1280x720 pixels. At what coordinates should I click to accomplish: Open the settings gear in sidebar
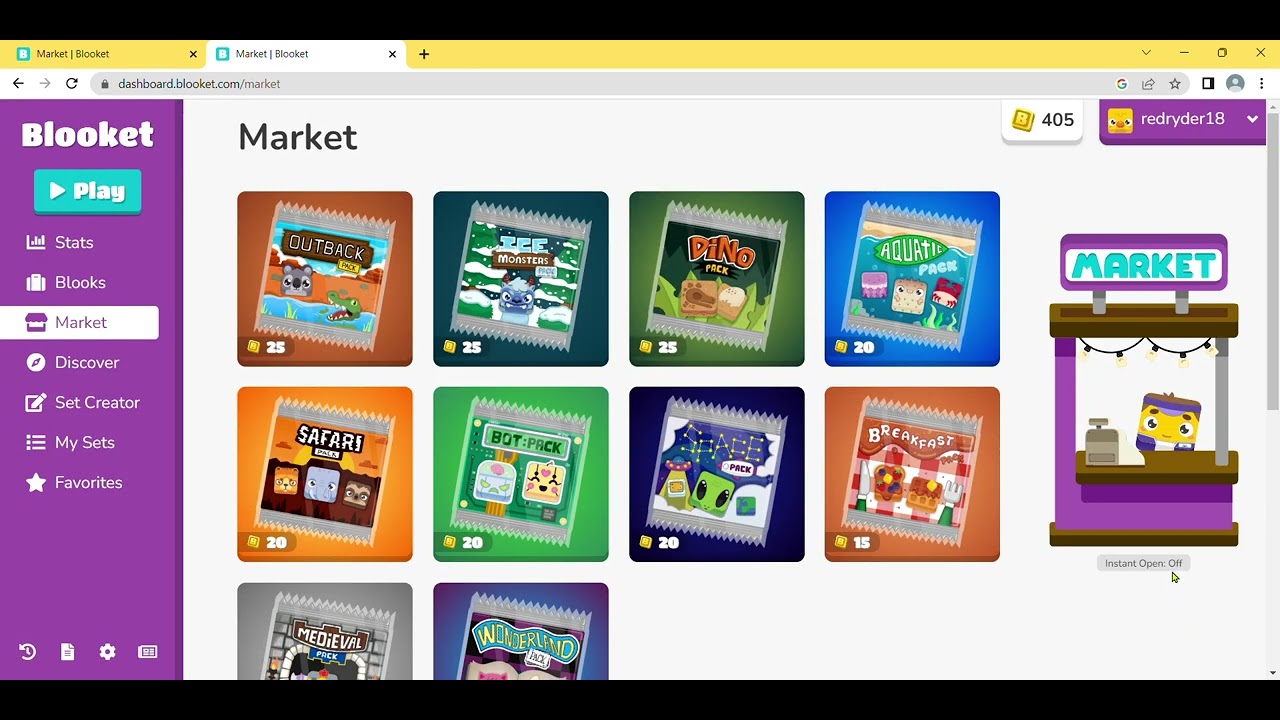[x=107, y=652]
